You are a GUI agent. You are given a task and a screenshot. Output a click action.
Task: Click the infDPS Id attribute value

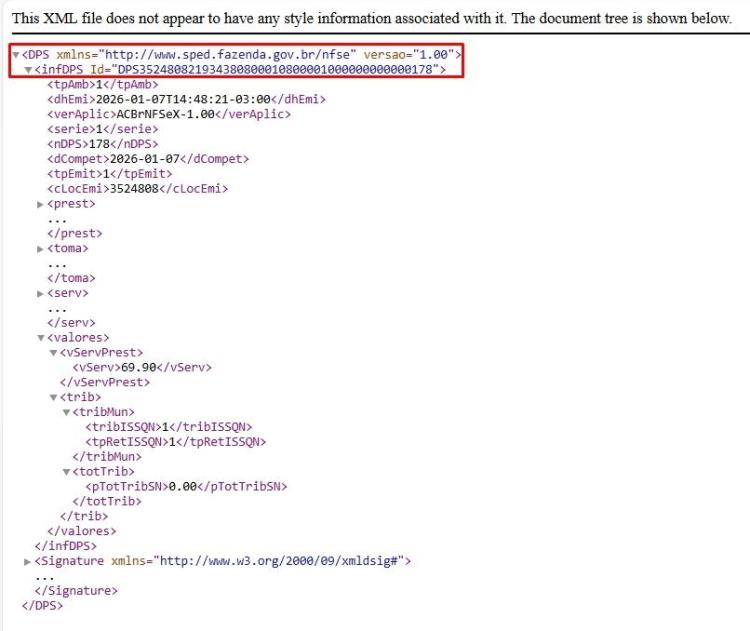pyautogui.click(x=275, y=69)
